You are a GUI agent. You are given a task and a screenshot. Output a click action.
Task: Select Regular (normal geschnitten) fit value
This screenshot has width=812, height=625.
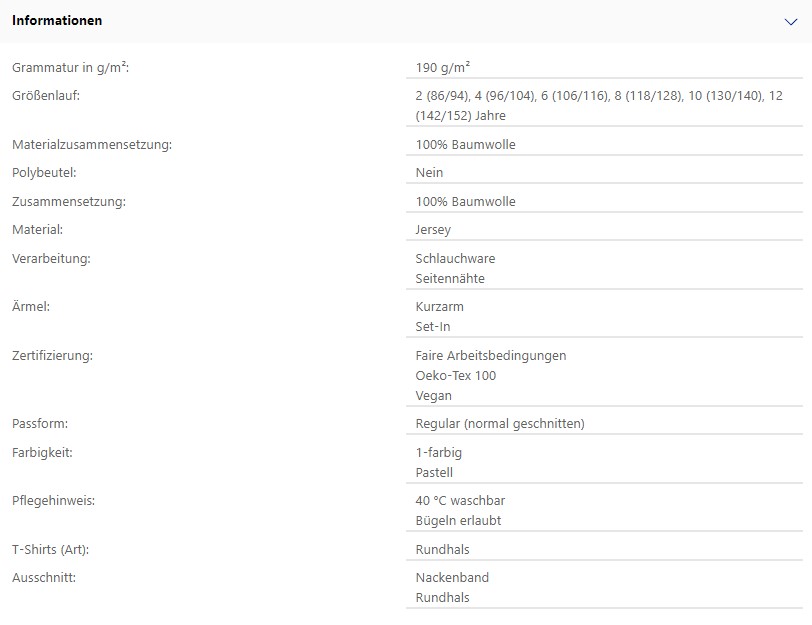pos(500,424)
